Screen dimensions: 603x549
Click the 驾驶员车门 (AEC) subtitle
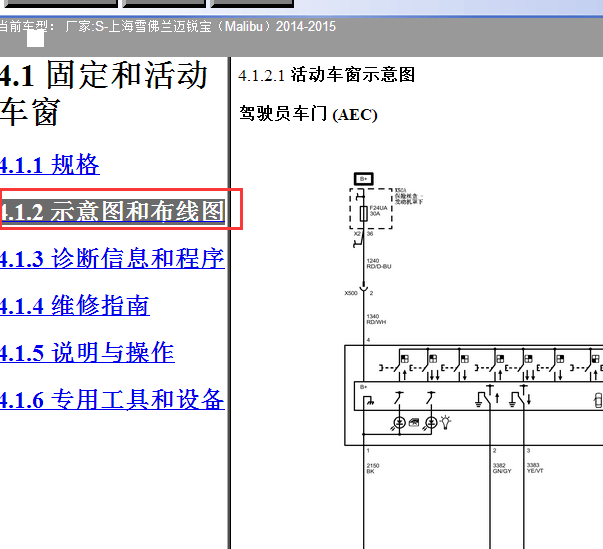pyautogui.click(x=308, y=114)
